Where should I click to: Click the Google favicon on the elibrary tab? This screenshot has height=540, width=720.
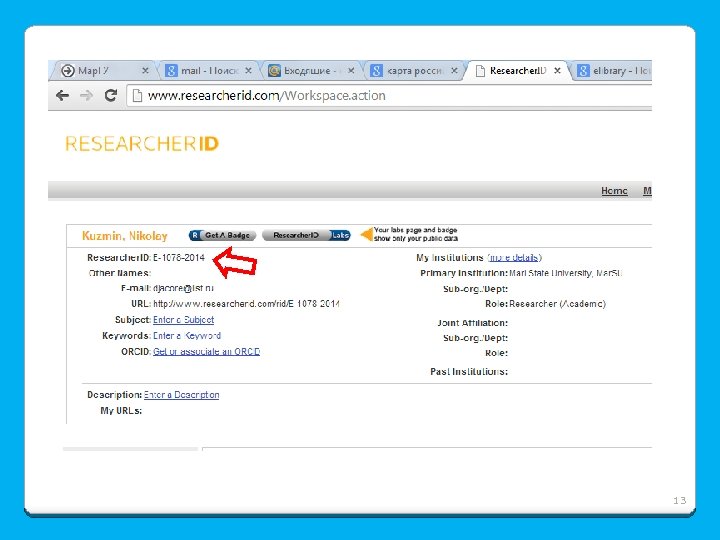(583, 71)
